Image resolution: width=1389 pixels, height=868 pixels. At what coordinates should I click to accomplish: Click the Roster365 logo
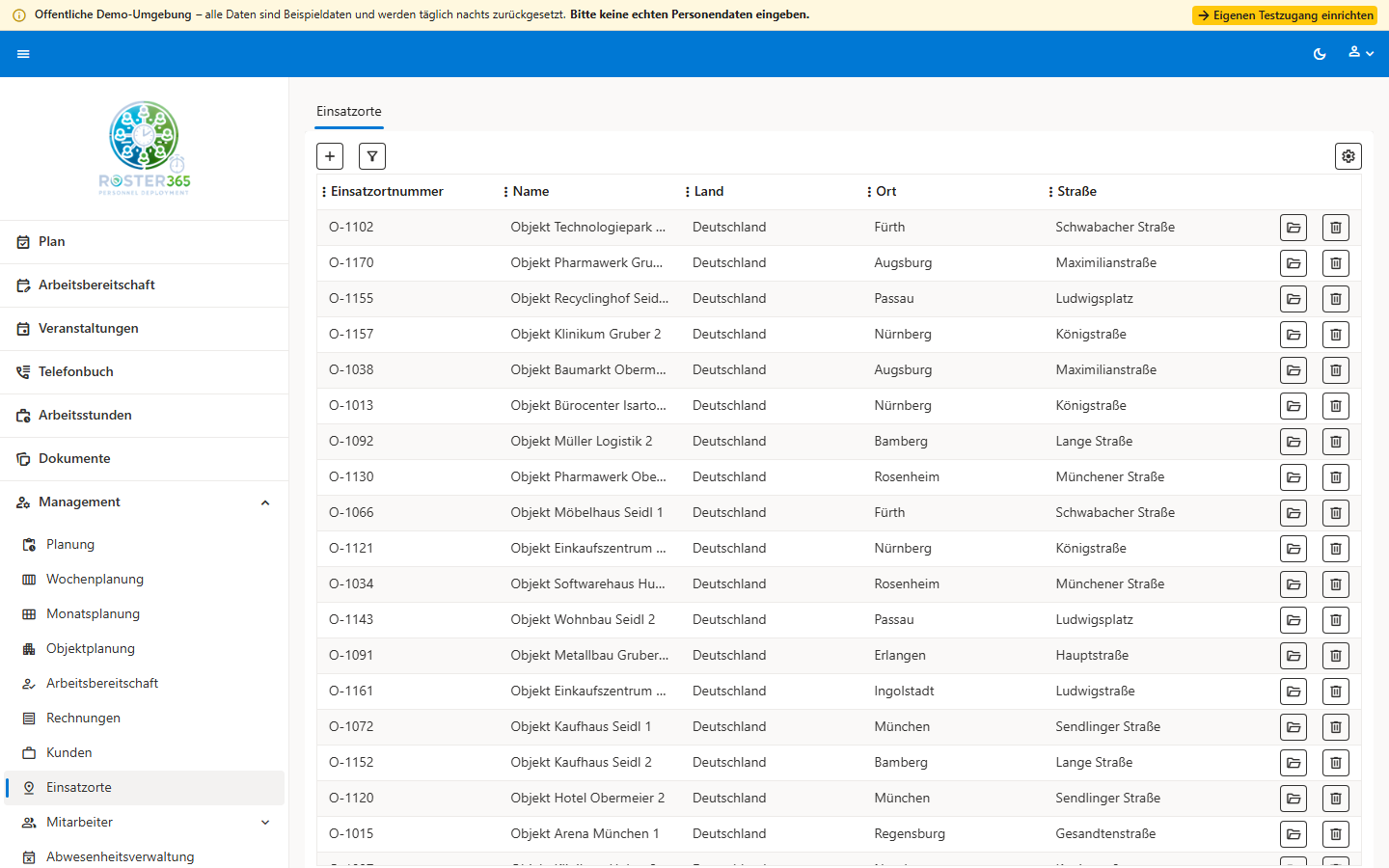point(145,149)
